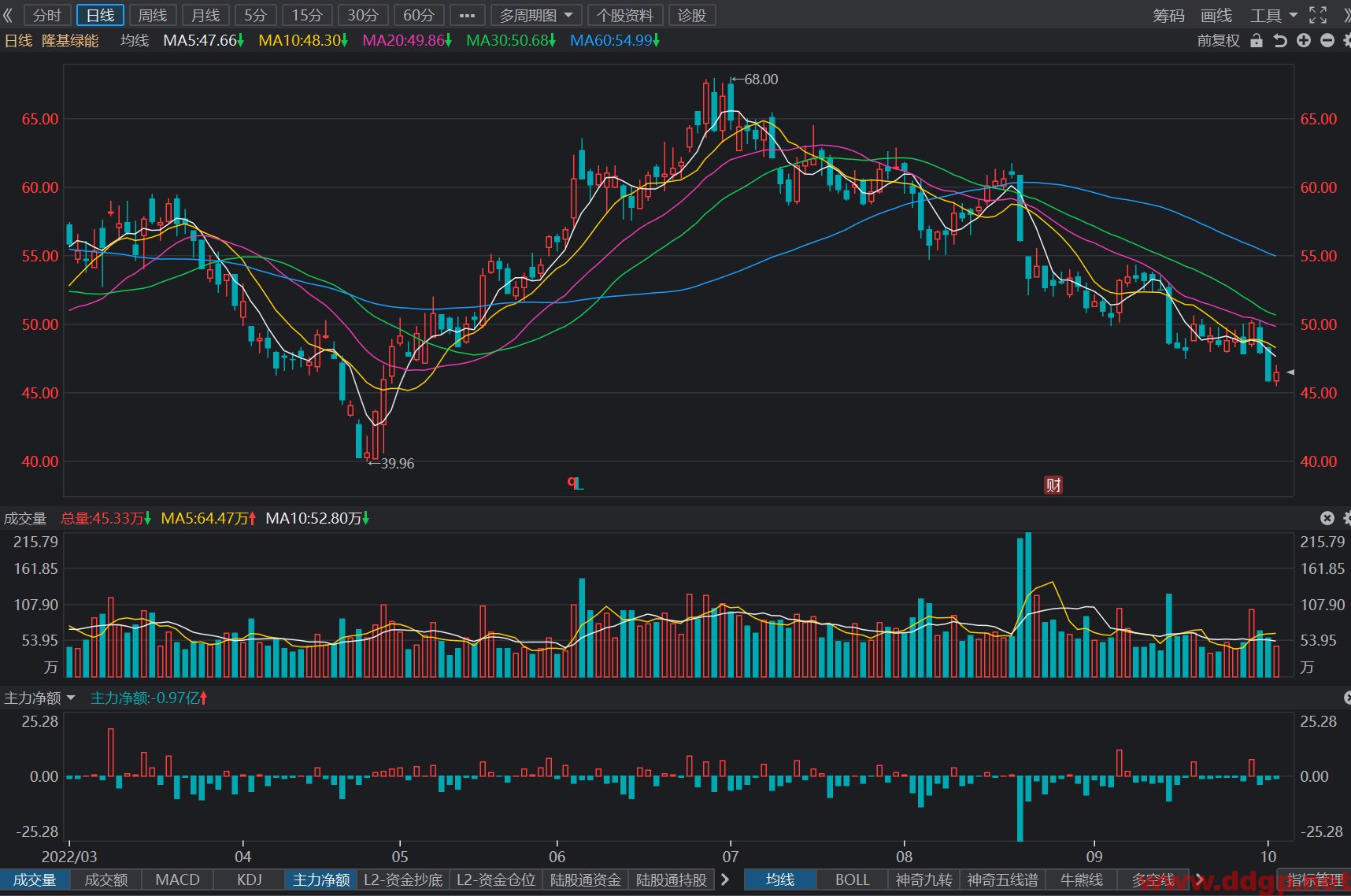The height and width of the screenshot is (896, 1351).
Task: Zoom out chart with minus icon
Action: 1327,40
